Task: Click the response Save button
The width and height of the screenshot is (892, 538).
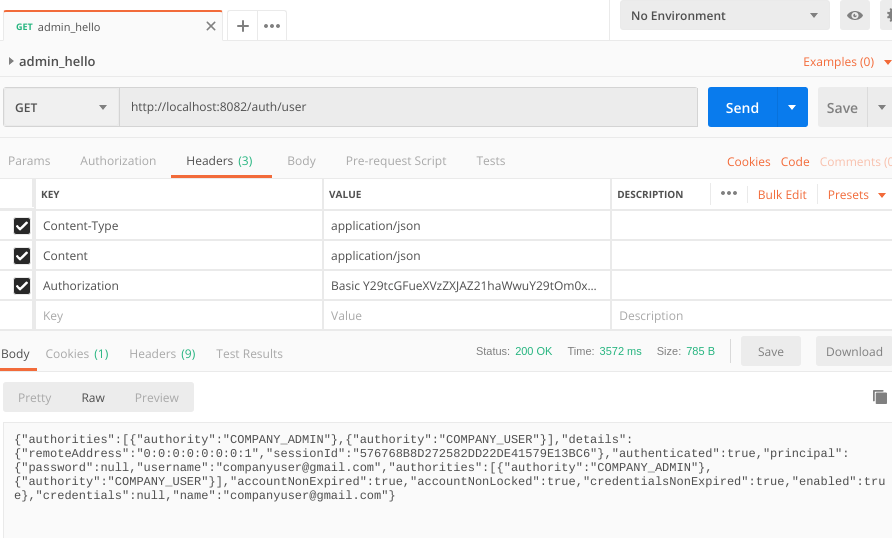Action: (771, 351)
